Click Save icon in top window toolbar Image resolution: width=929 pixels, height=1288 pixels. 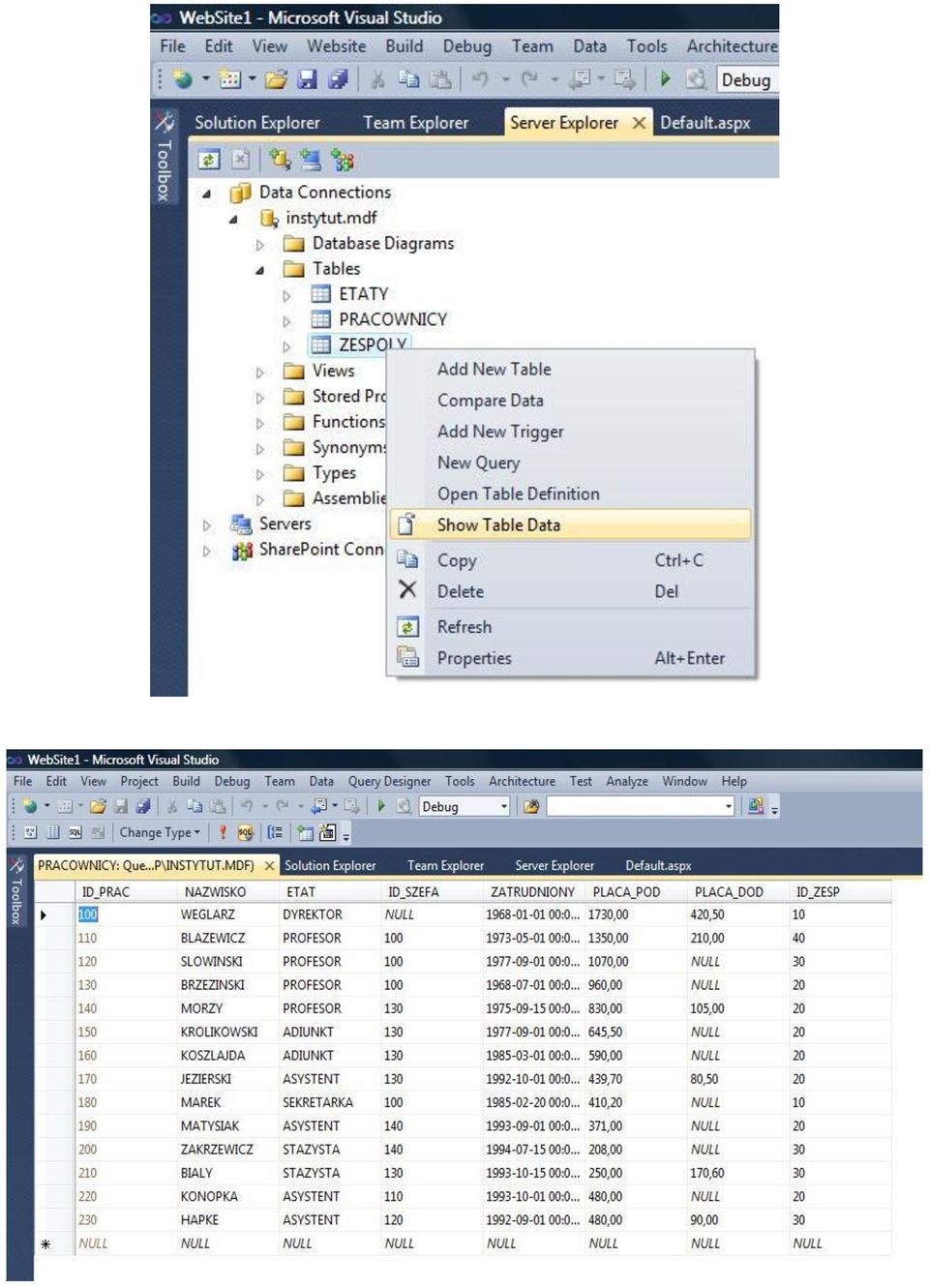[x=308, y=79]
